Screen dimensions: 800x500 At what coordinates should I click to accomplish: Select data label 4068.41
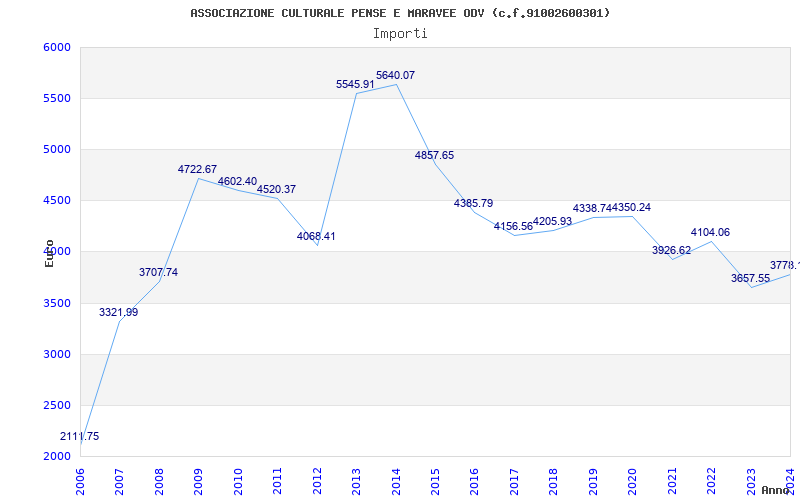316,236
